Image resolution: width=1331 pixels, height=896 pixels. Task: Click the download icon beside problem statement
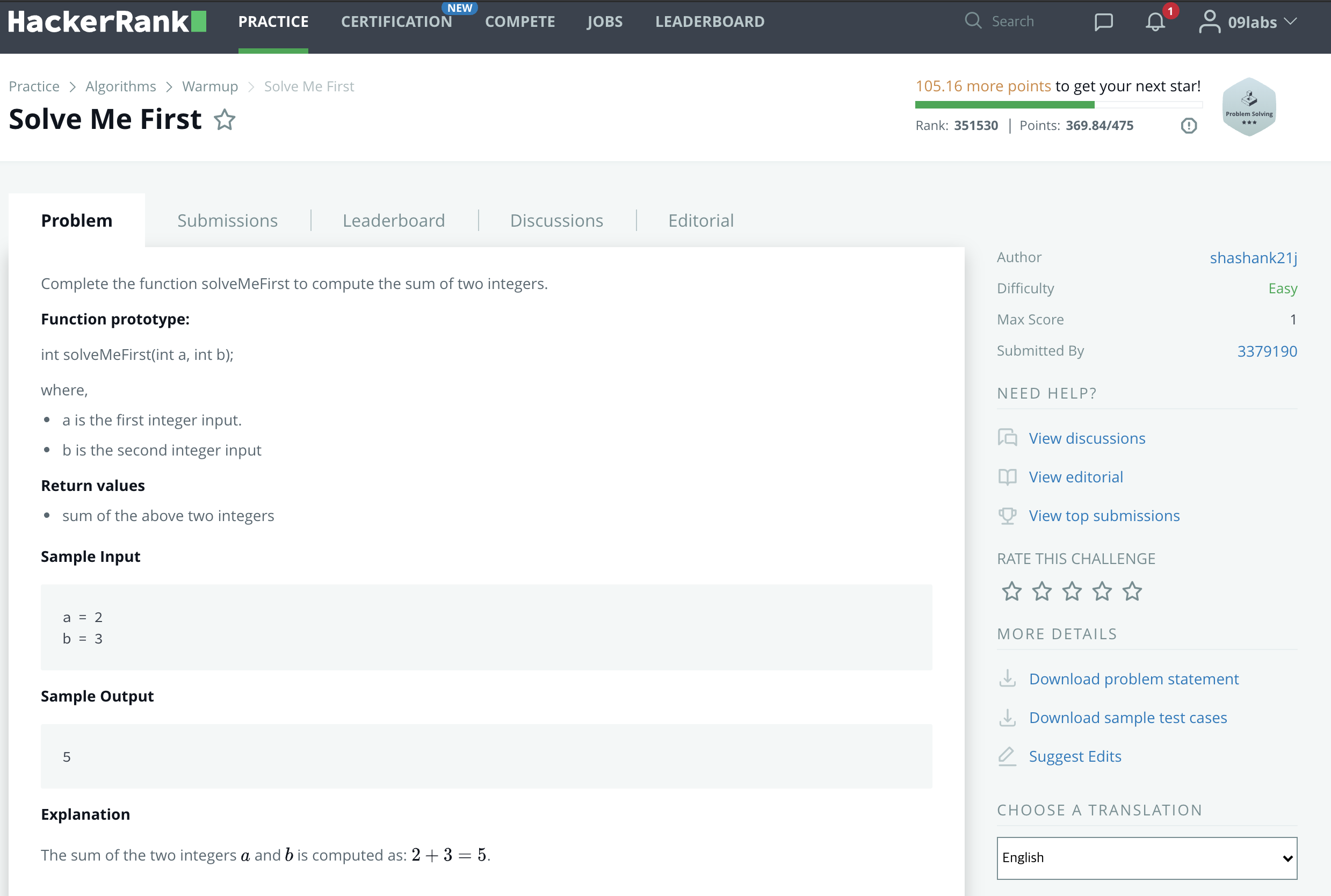coord(1007,679)
